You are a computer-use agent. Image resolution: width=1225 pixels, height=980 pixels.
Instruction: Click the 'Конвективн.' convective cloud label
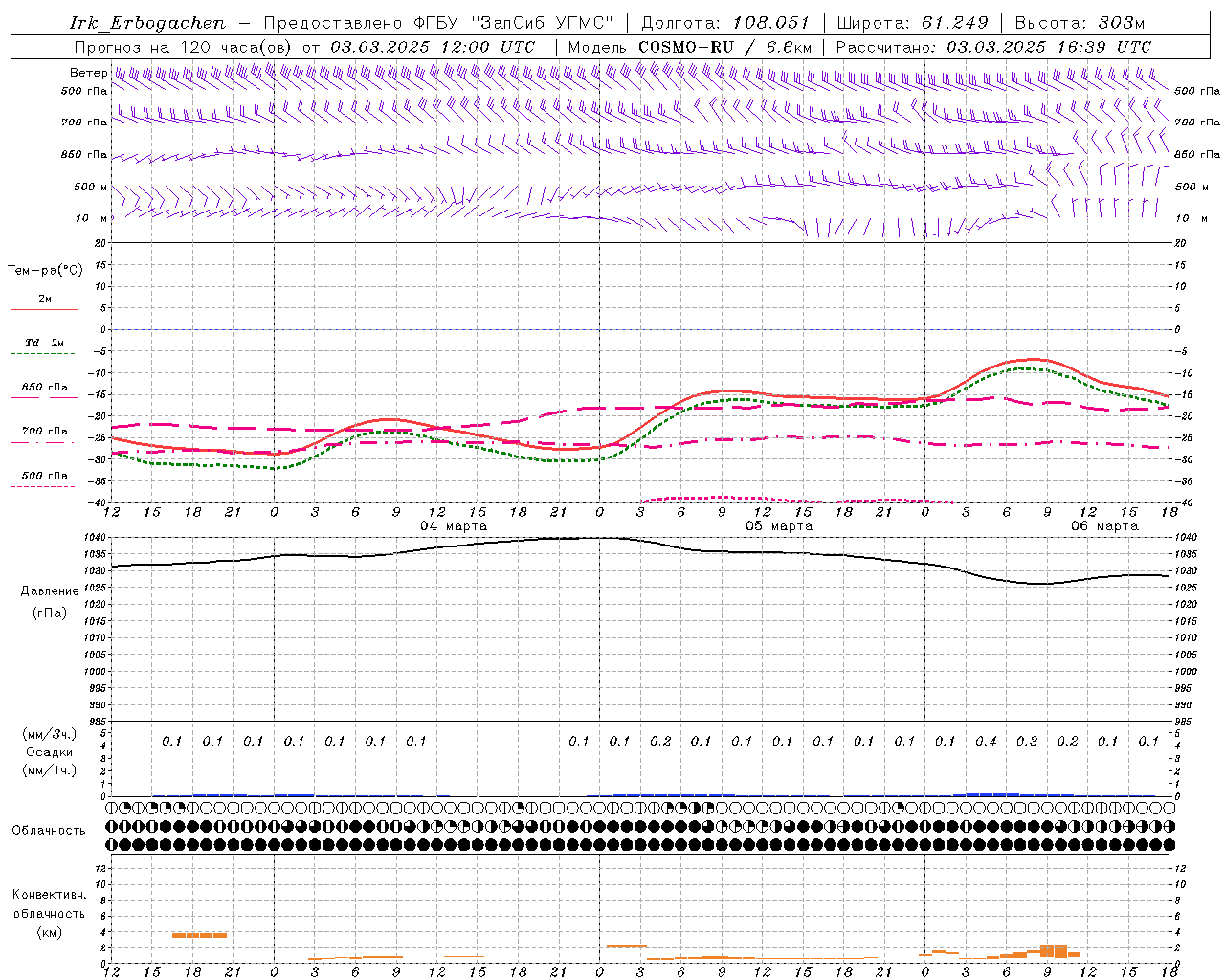(x=49, y=895)
